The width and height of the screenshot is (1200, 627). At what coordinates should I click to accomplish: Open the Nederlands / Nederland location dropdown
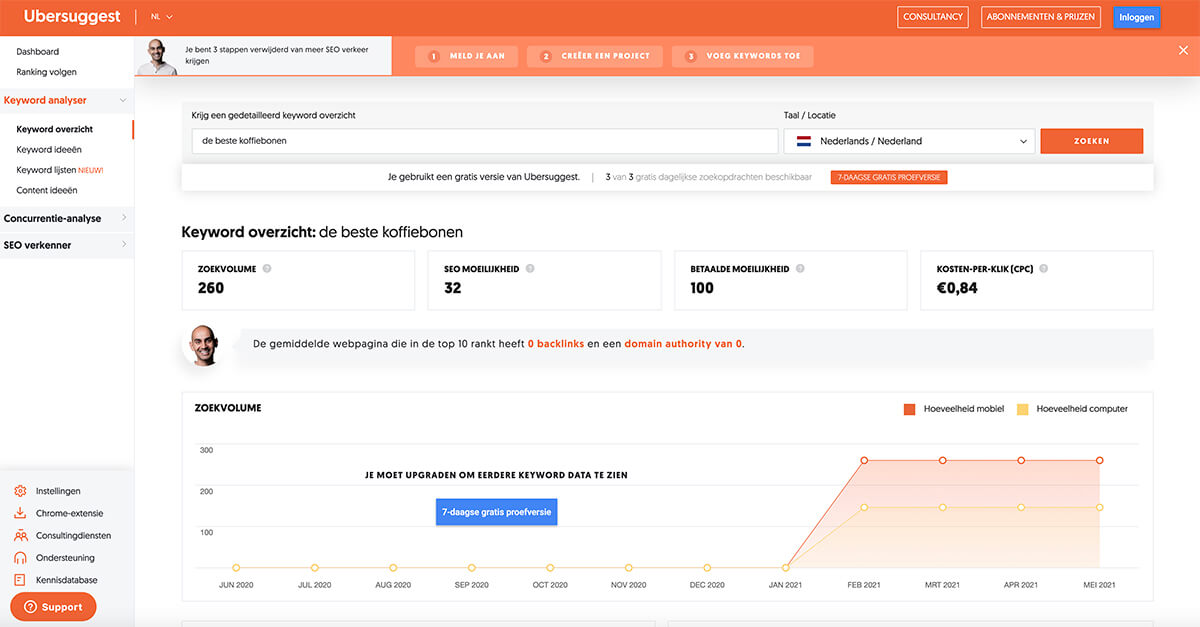(909, 141)
